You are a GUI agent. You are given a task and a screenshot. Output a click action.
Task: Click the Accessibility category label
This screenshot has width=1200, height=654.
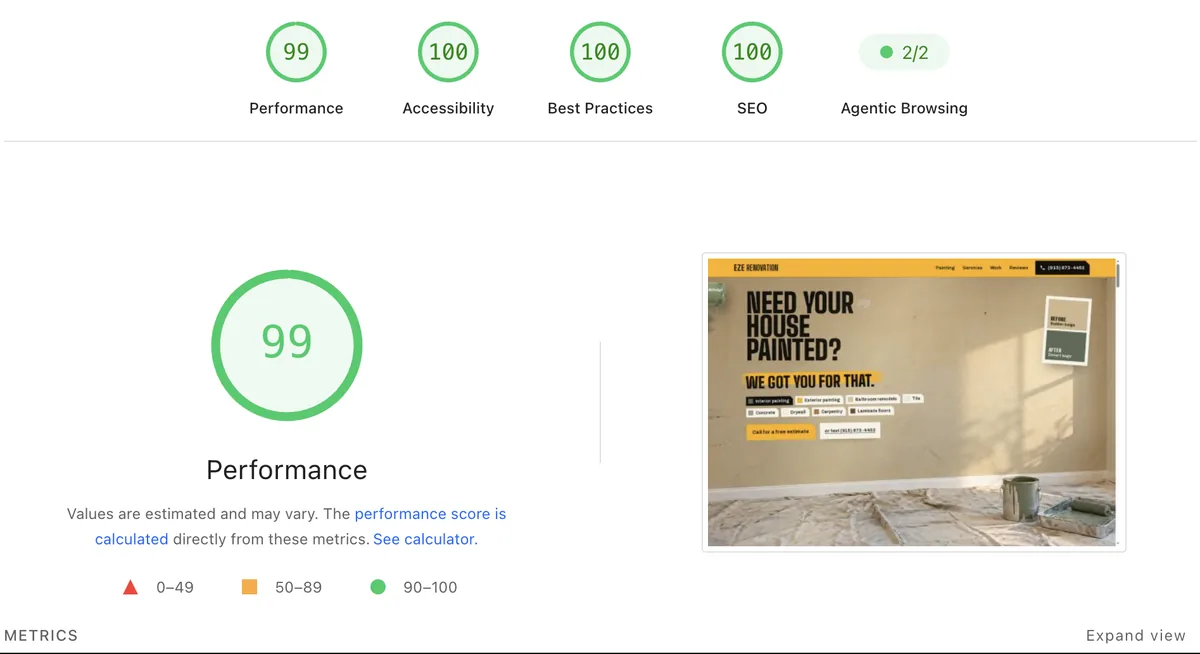[448, 108]
